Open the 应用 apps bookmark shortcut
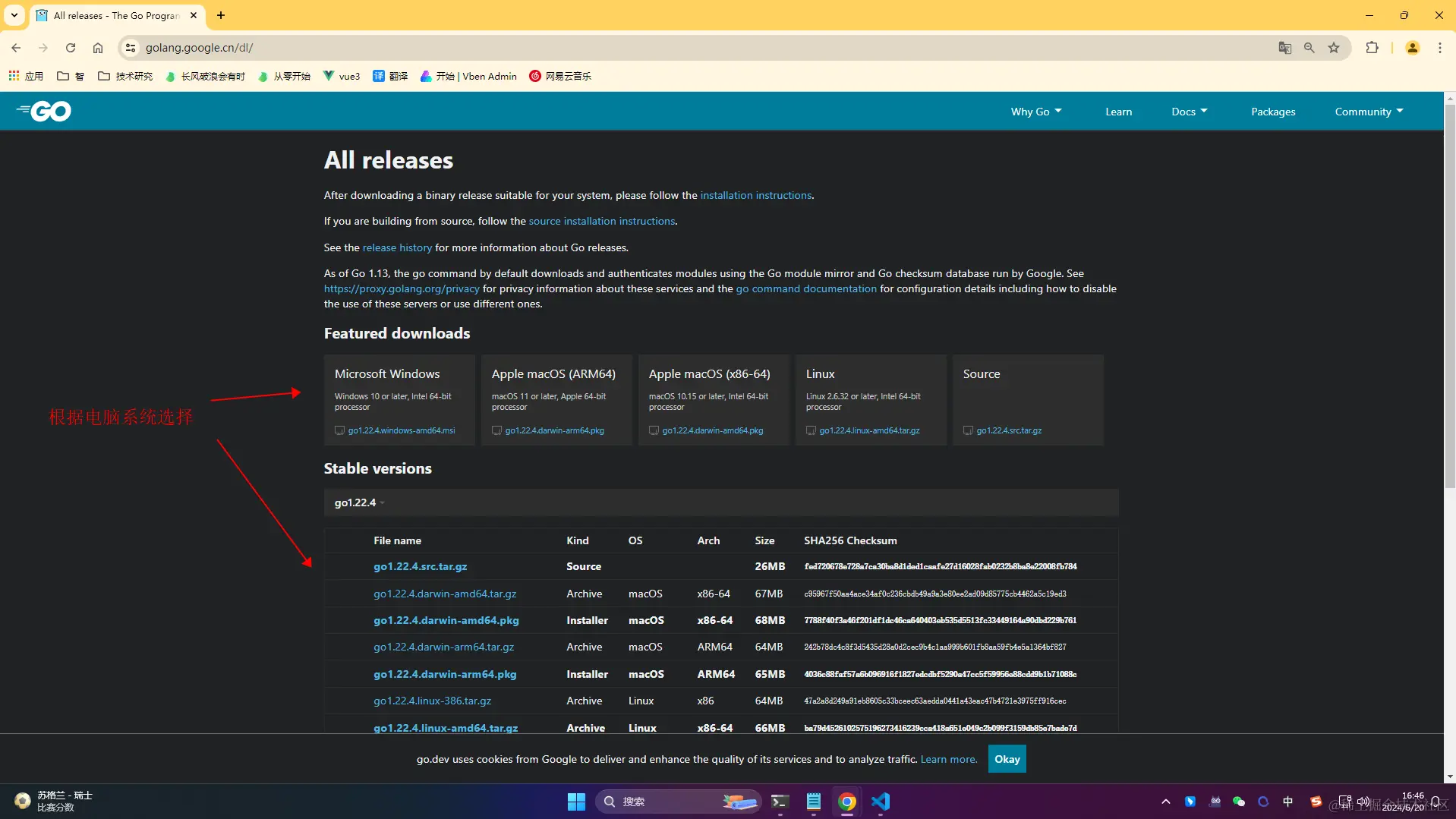 [26, 76]
